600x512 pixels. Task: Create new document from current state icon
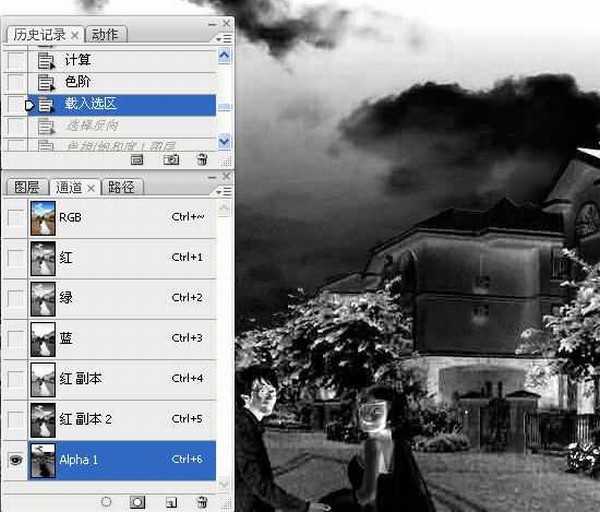point(138,159)
